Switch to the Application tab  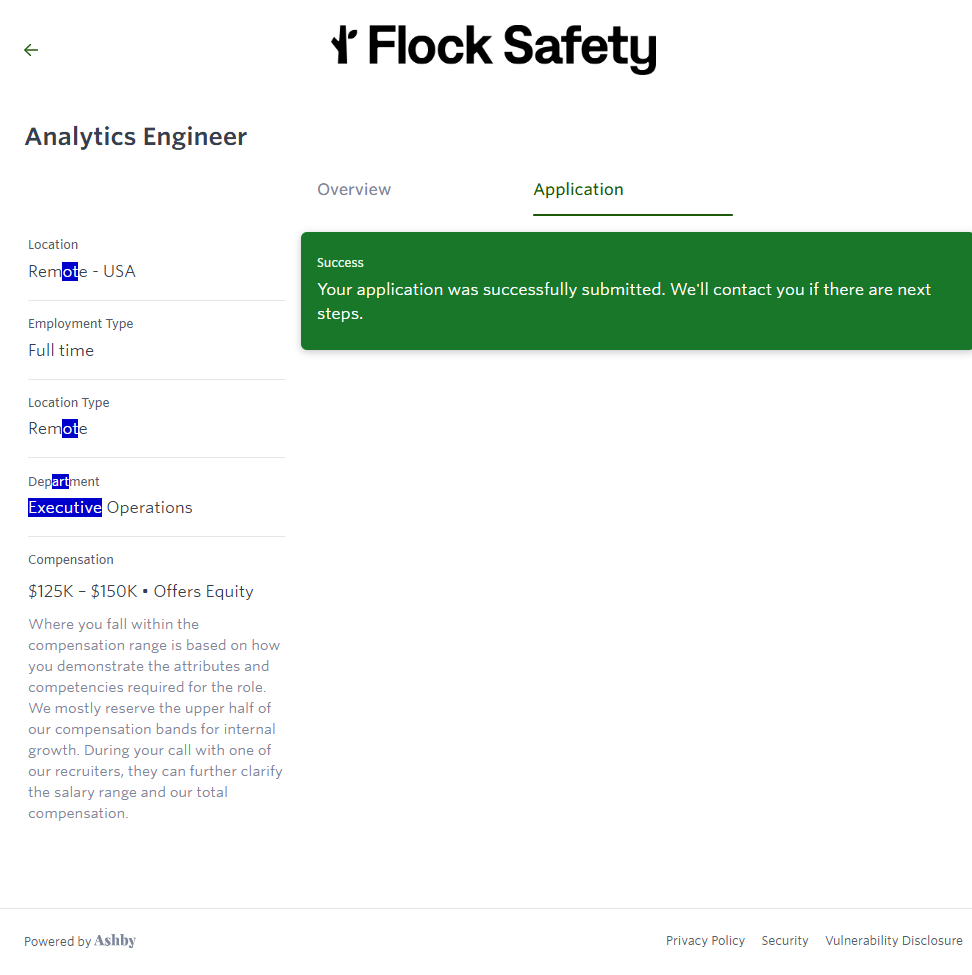578,190
